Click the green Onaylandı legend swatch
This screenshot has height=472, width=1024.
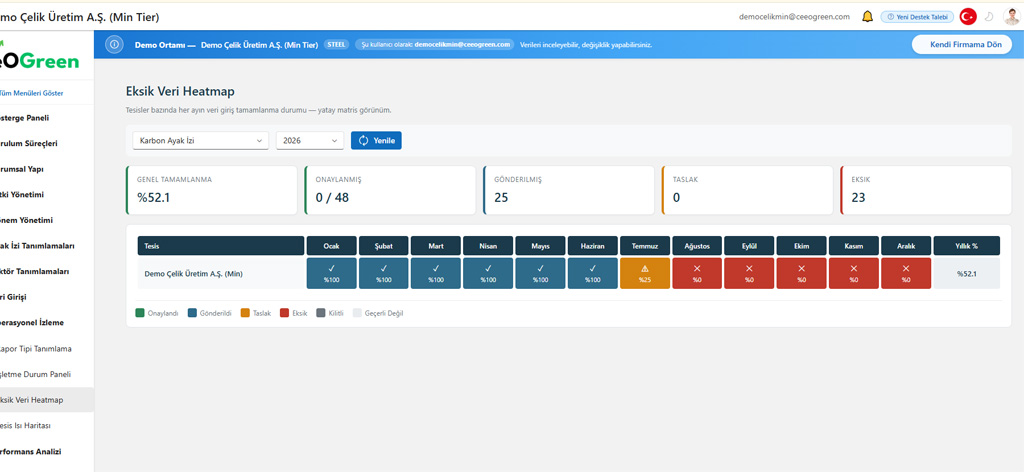[140, 313]
